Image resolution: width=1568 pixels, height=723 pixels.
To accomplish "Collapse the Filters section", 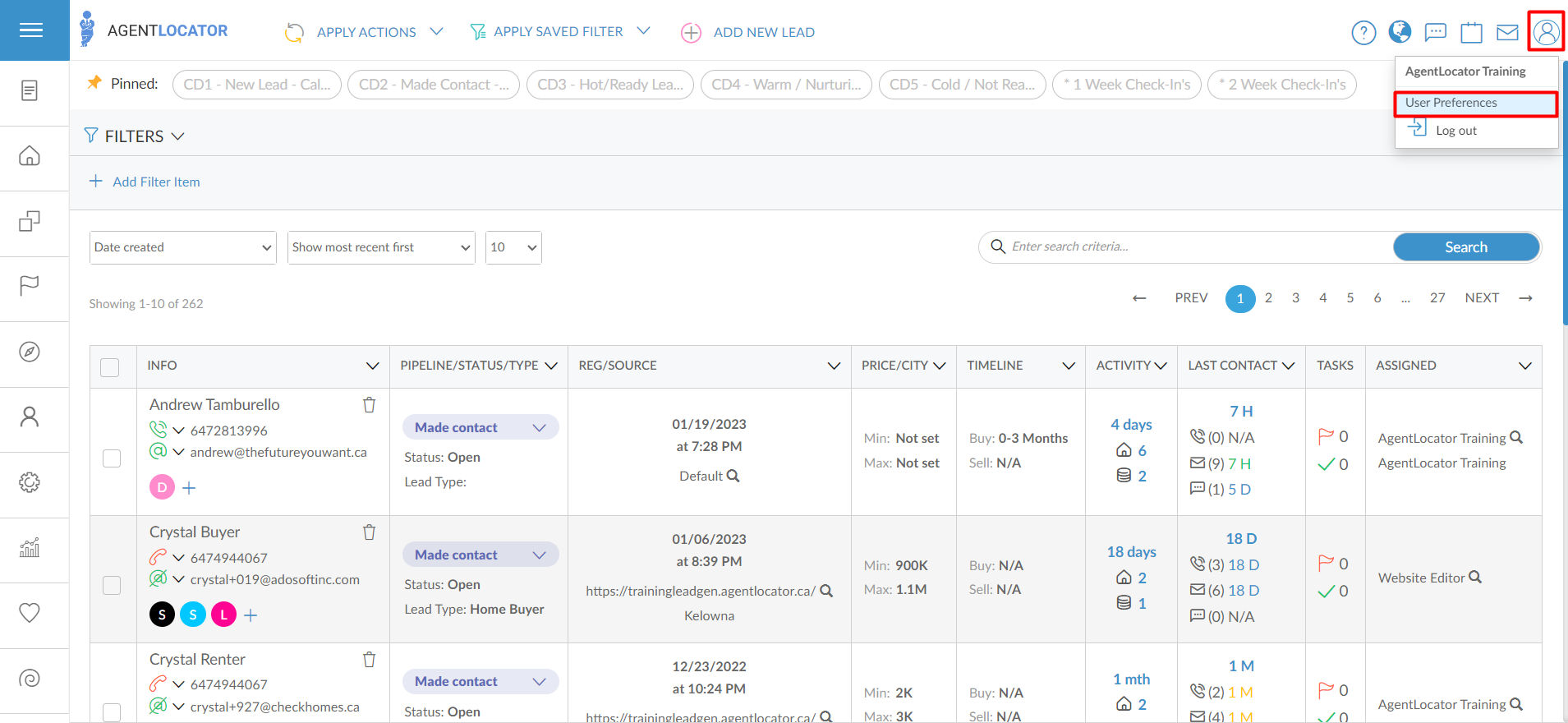I will click(135, 136).
